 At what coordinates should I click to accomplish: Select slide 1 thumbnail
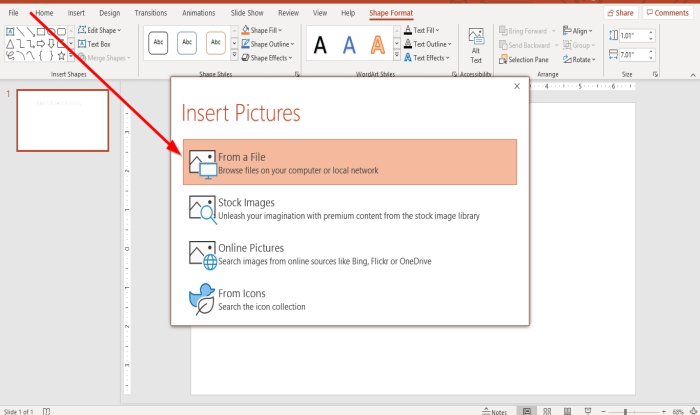(x=62, y=120)
